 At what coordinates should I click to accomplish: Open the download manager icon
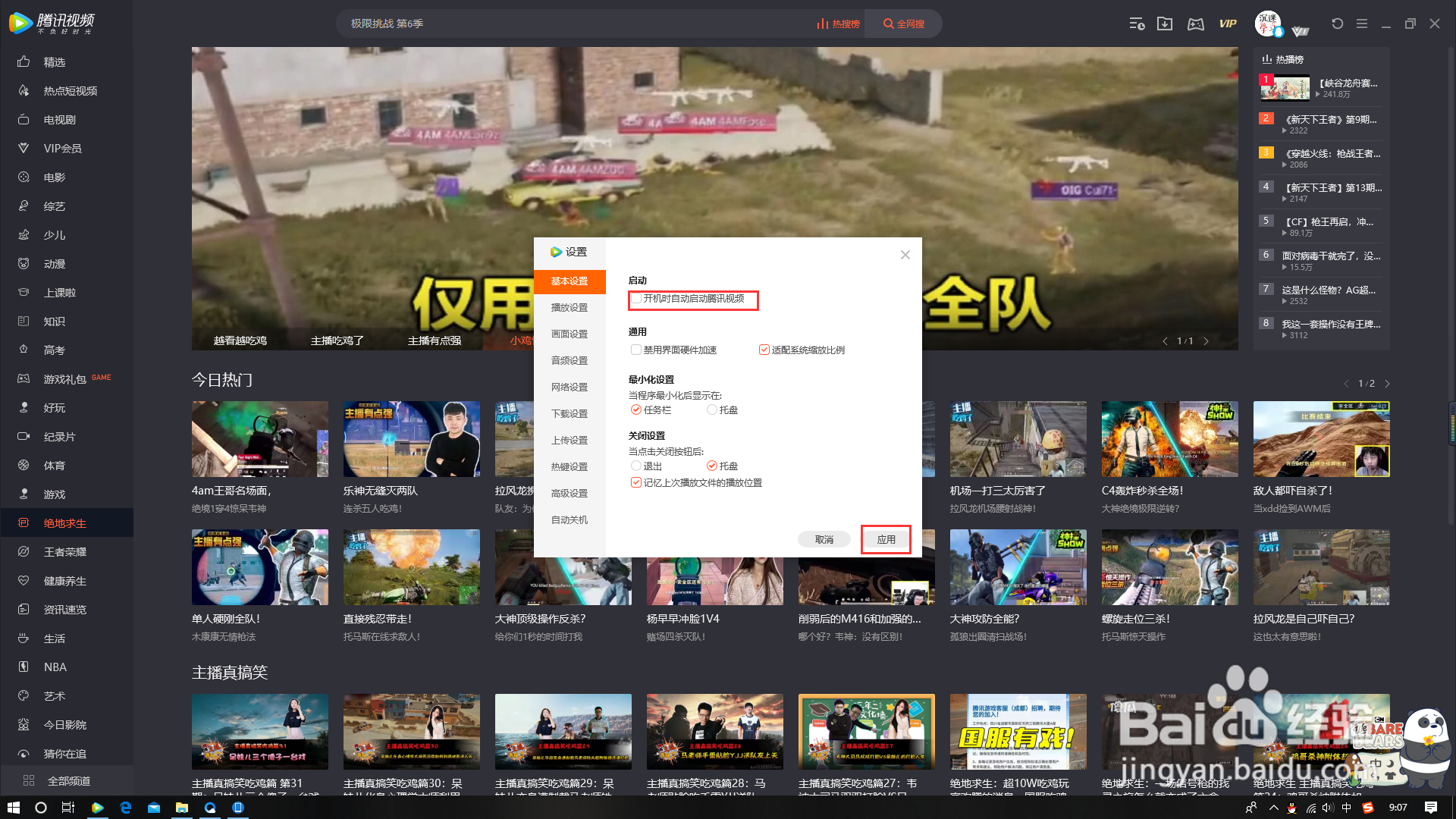pos(1165,24)
